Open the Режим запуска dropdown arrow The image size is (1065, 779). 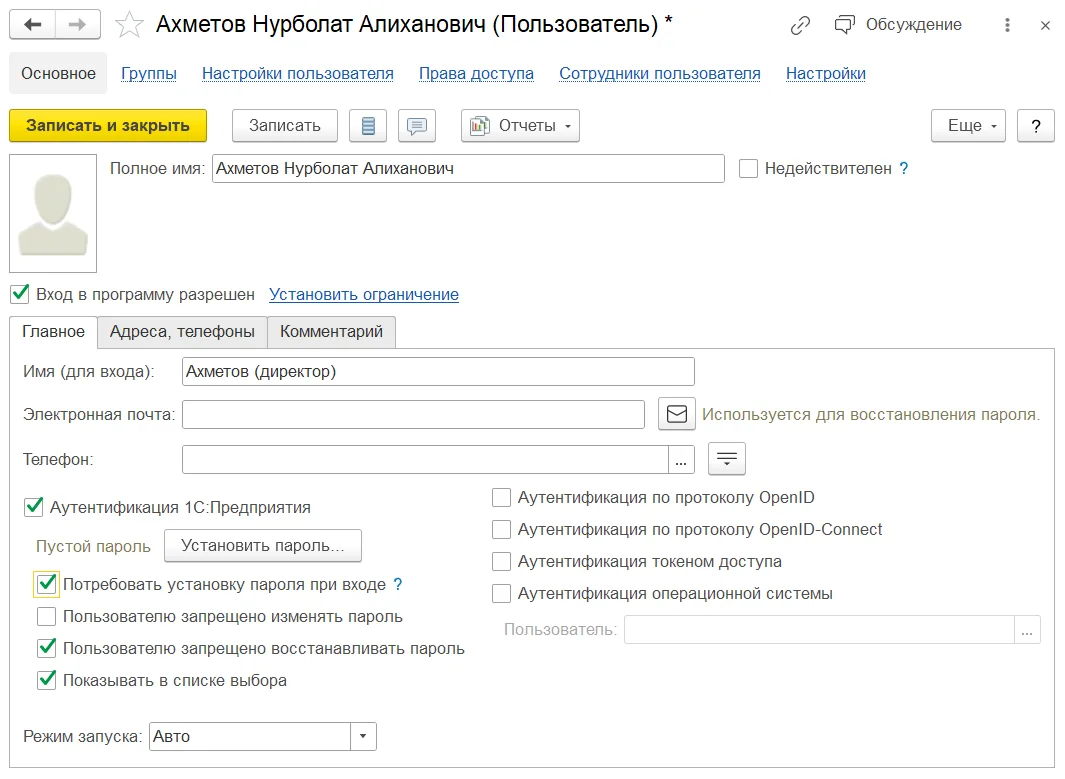coord(363,736)
